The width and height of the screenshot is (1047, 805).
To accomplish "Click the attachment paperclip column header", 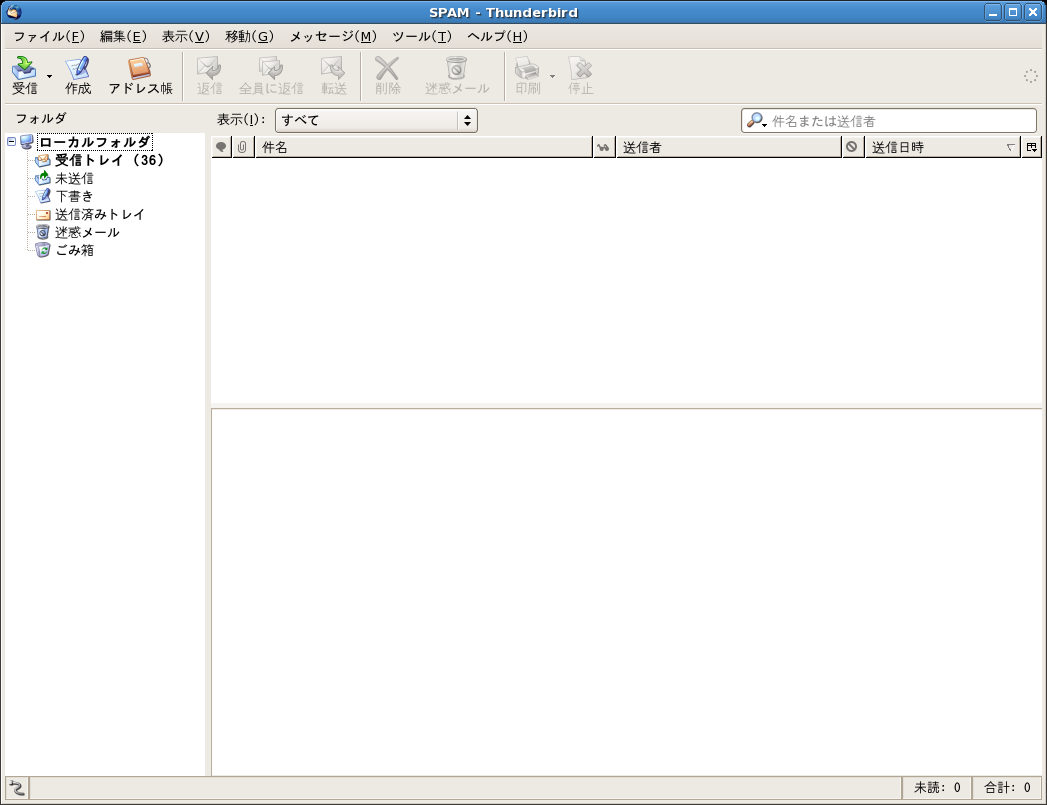I will click(x=242, y=148).
